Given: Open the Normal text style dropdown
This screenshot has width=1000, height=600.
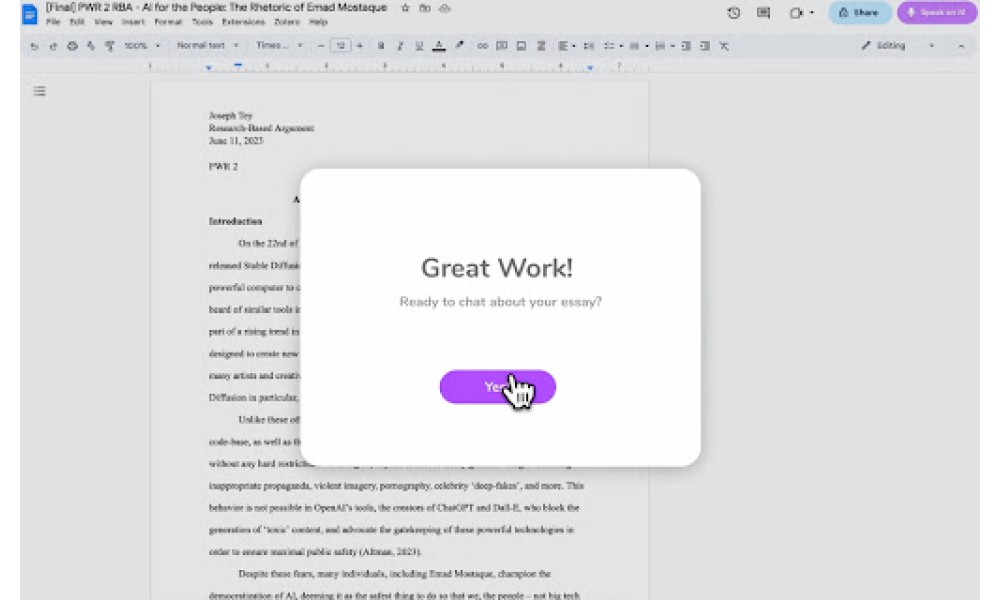Looking at the screenshot, I should [x=207, y=46].
